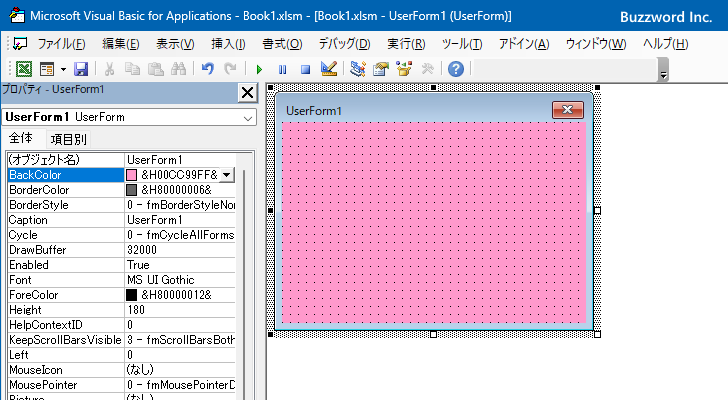Open the 挿入(I) menu

click(x=228, y=44)
